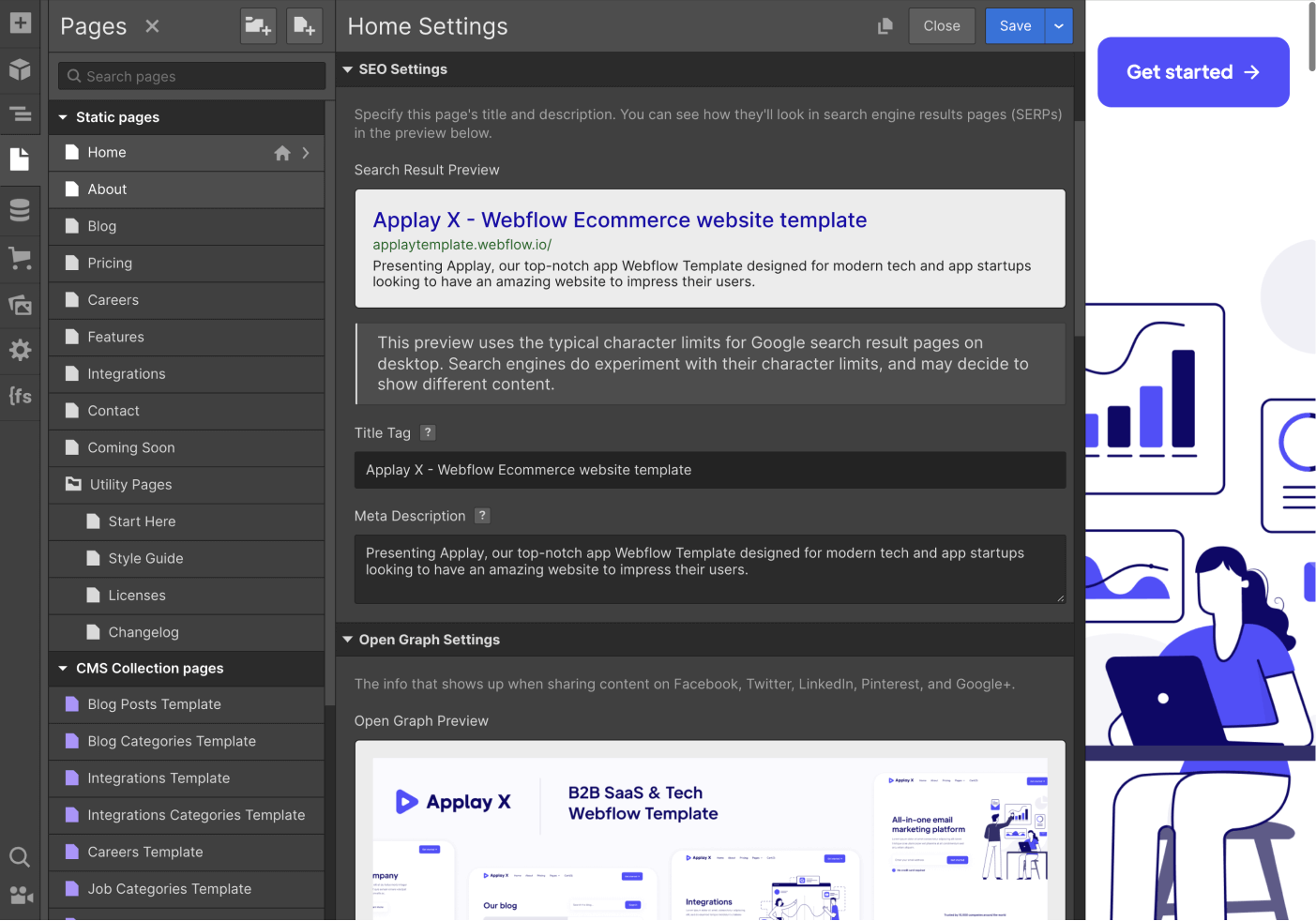Viewport: 1316px width, 921px height.
Task: Duplicate page settings icon
Action: tap(885, 26)
